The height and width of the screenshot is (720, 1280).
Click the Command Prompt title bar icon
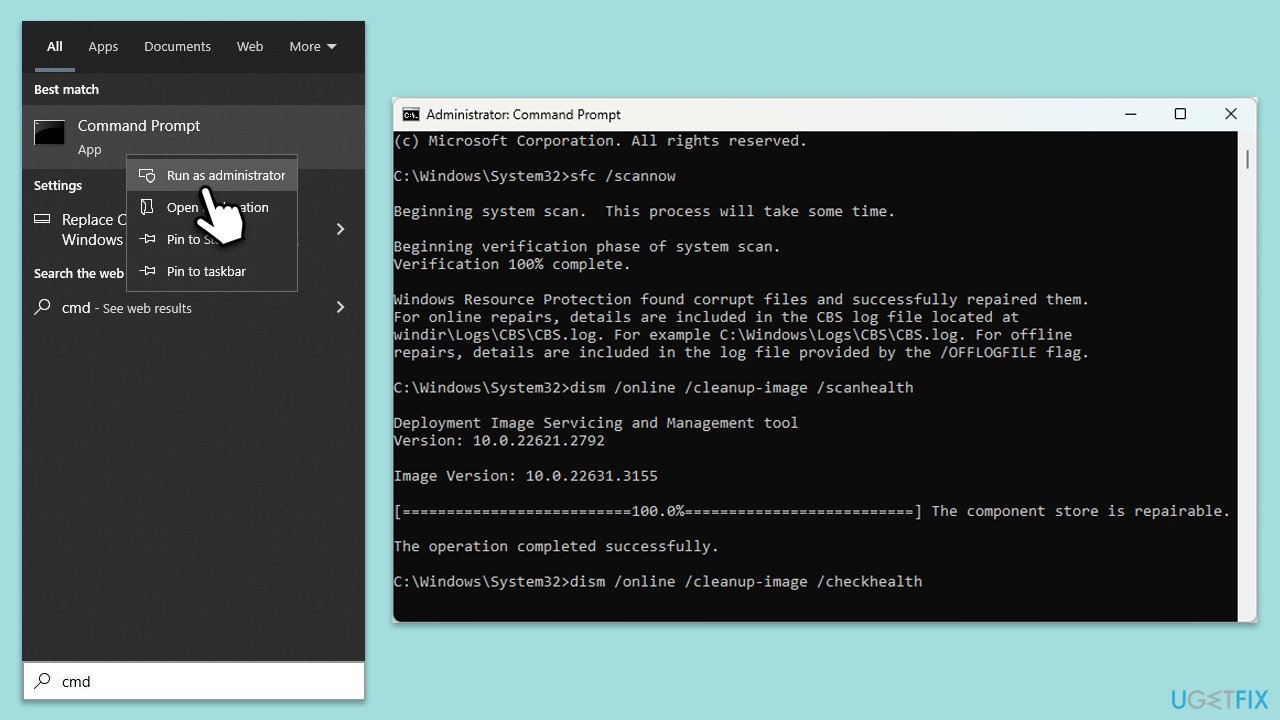click(x=411, y=114)
